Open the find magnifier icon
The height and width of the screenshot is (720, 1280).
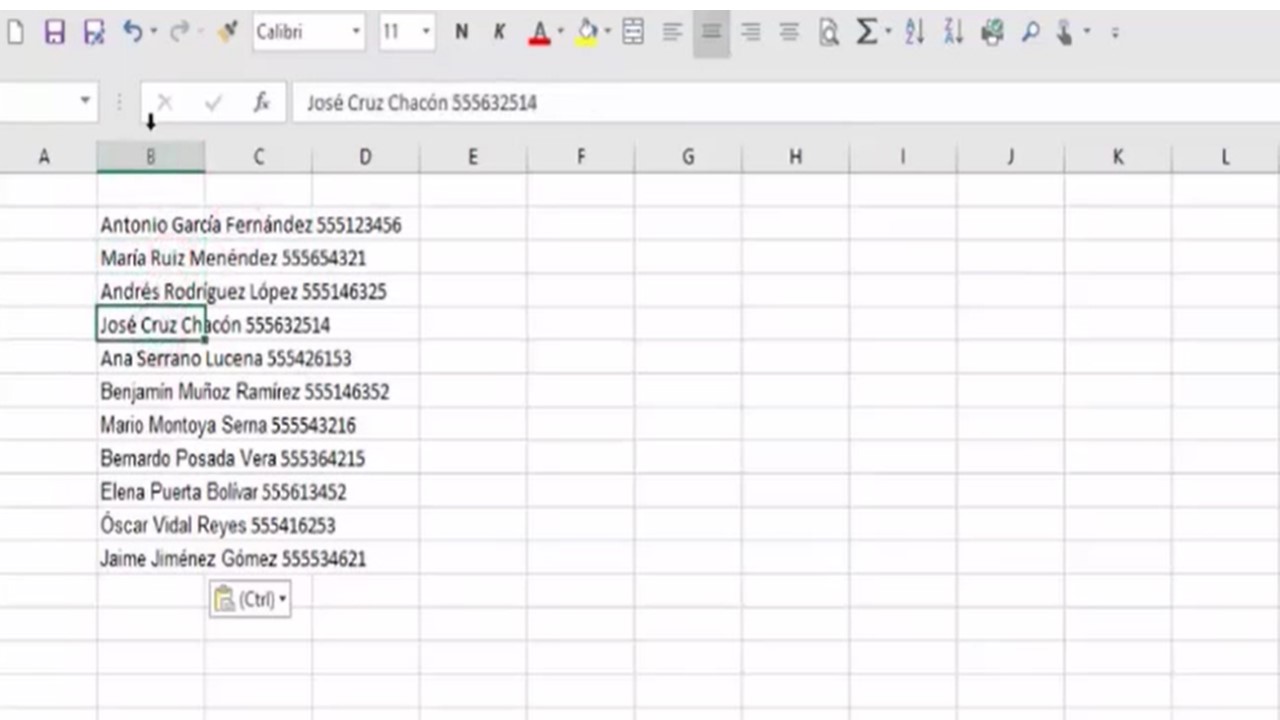click(1030, 33)
